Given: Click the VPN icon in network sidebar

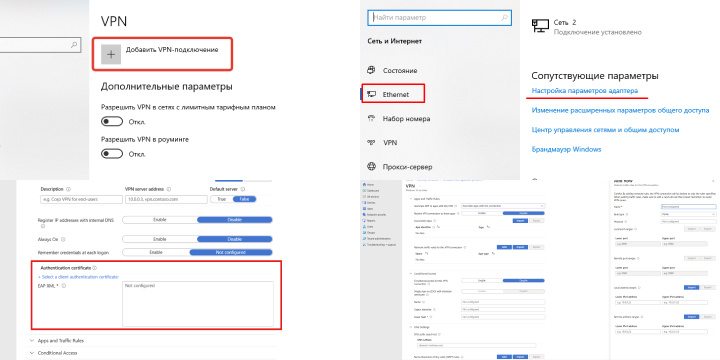Looking at the screenshot, I should coord(371,143).
